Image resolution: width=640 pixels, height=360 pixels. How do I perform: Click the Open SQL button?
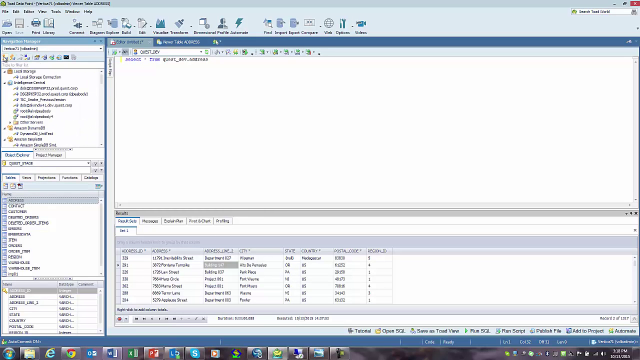pos(390,331)
